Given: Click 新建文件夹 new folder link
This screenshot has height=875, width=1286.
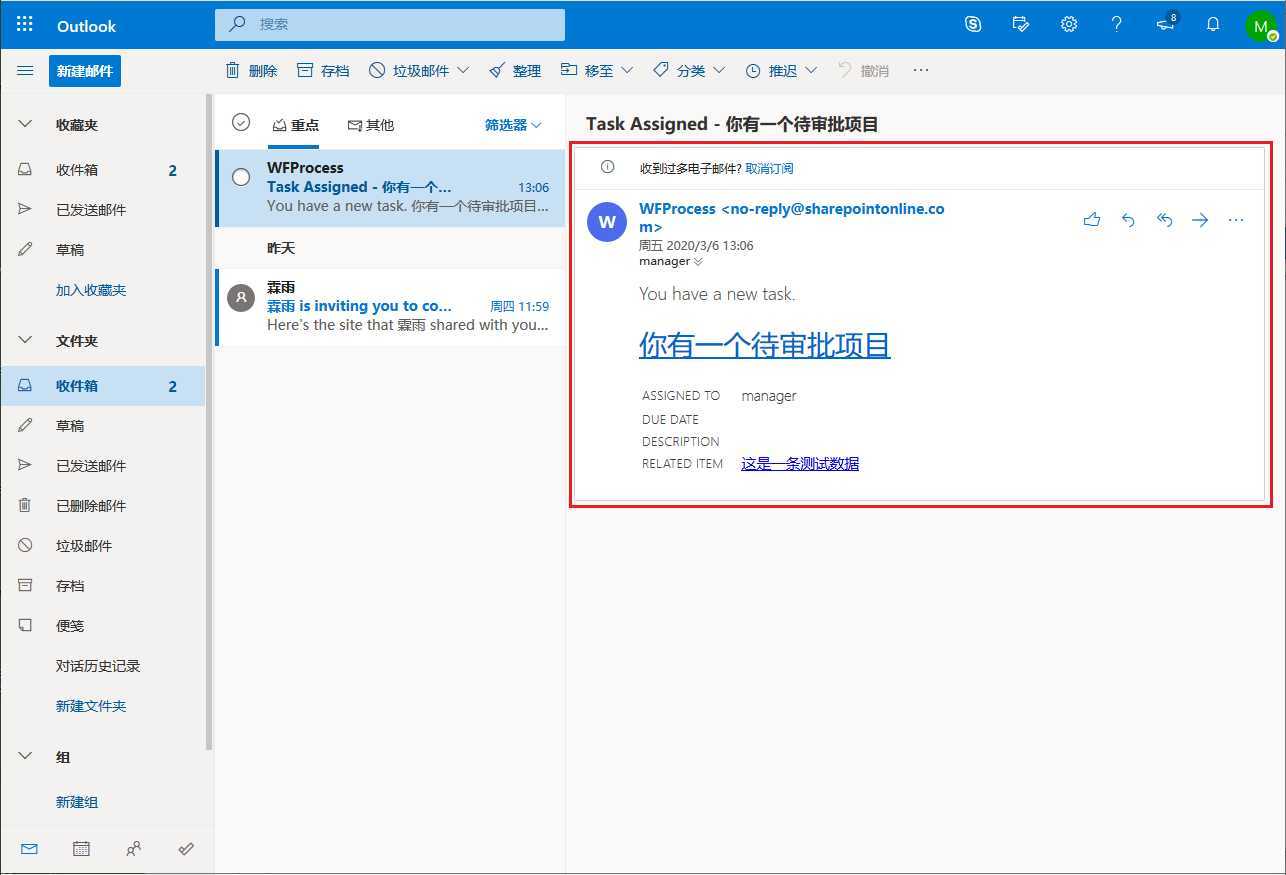Looking at the screenshot, I should click(91, 706).
